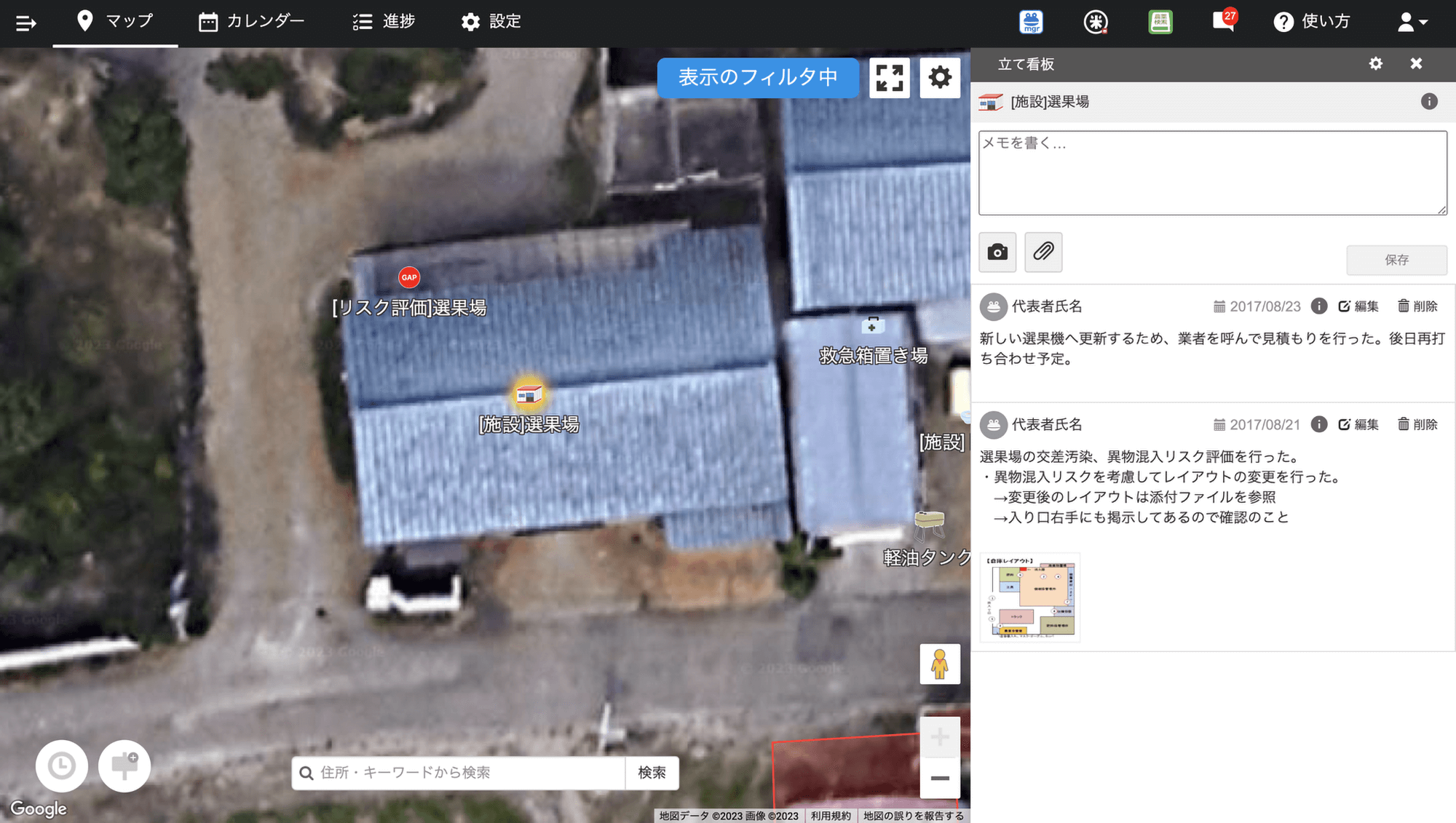This screenshot has height=823, width=1456.
Task: Click the camera photo attach icon
Action: coord(997,253)
